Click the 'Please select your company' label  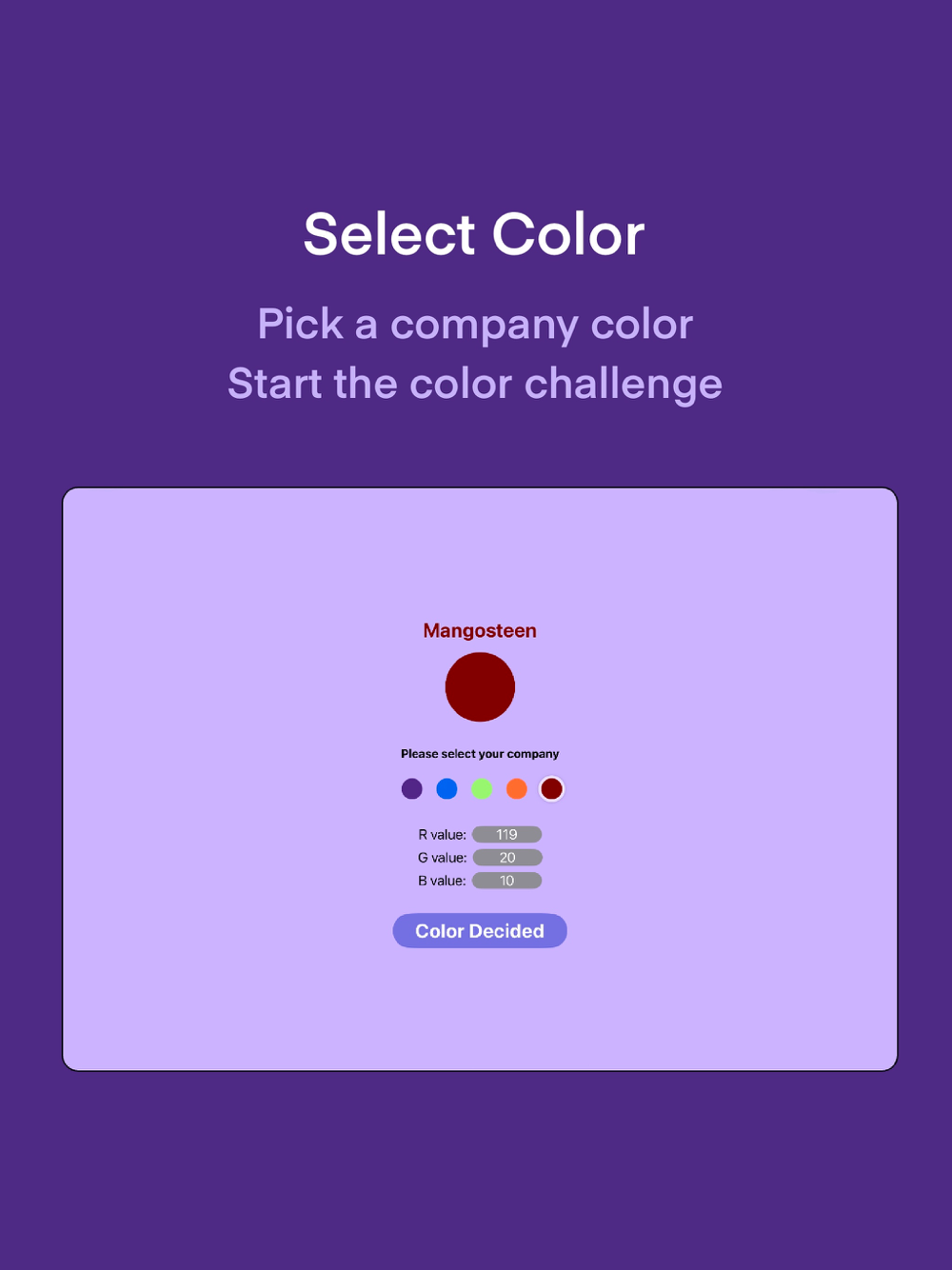point(480,753)
